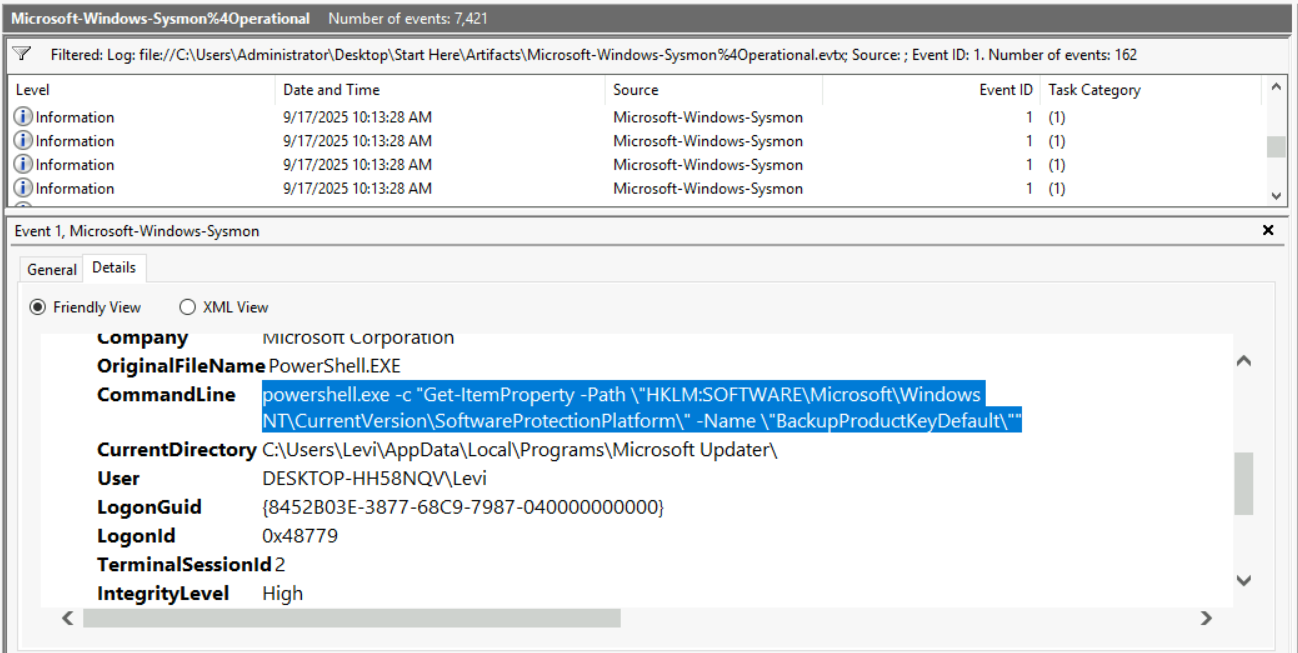Click the PowerShell.EXE value
Viewport: 1298px width, 653px height.
335,366
